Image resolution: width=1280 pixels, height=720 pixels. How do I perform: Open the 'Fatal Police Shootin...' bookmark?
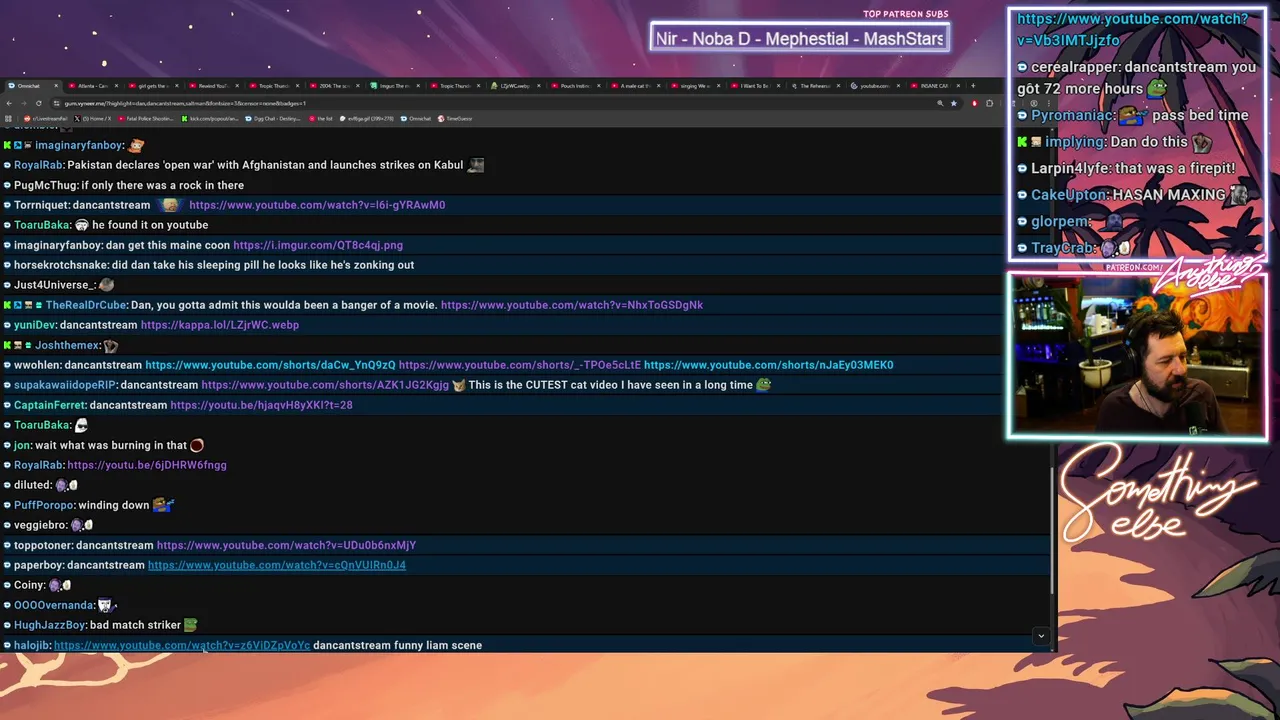click(x=145, y=118)
